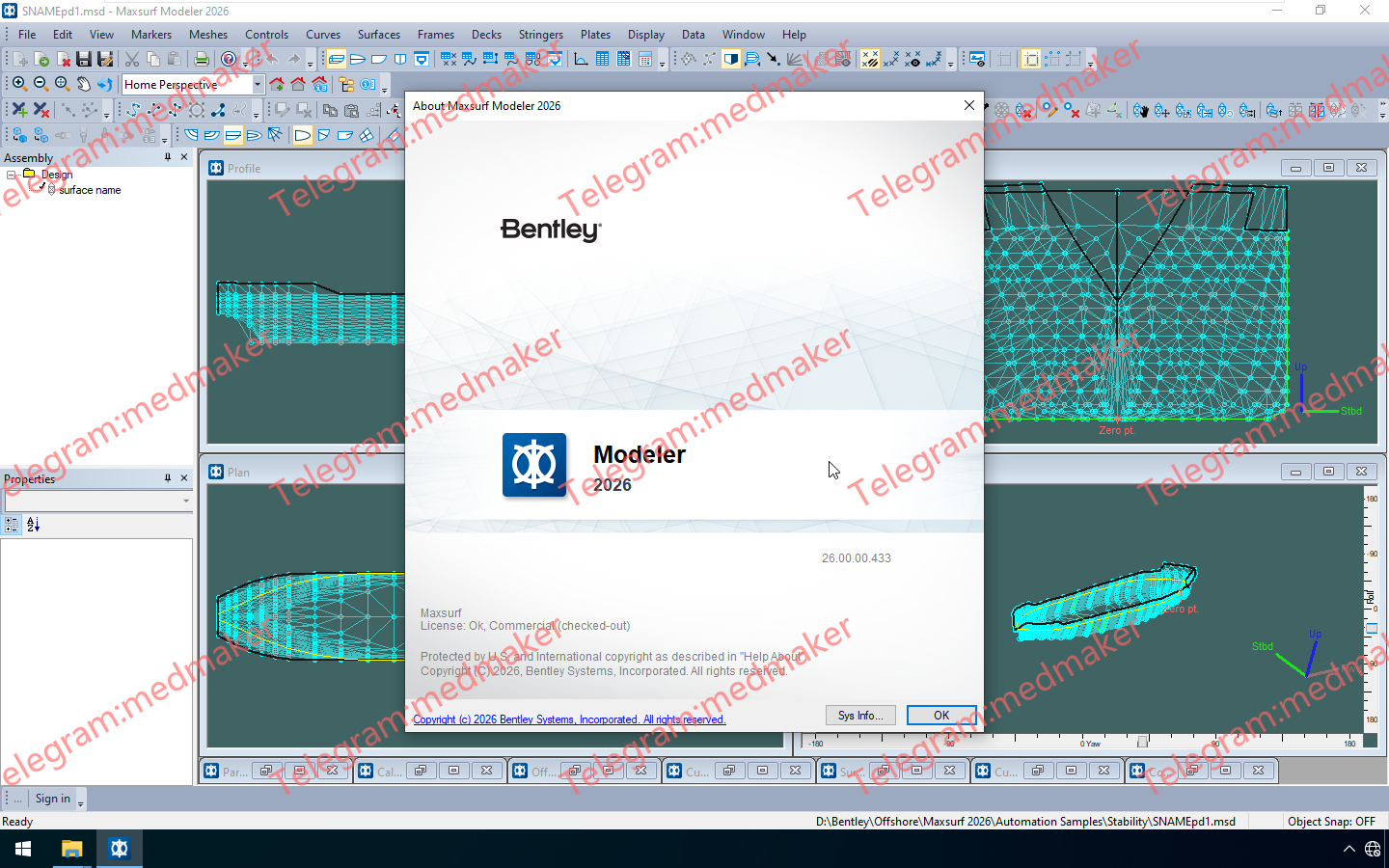Click the curve-of-areas graph icon
This screenshot has height=868, width=1389.
pos(582,60)
